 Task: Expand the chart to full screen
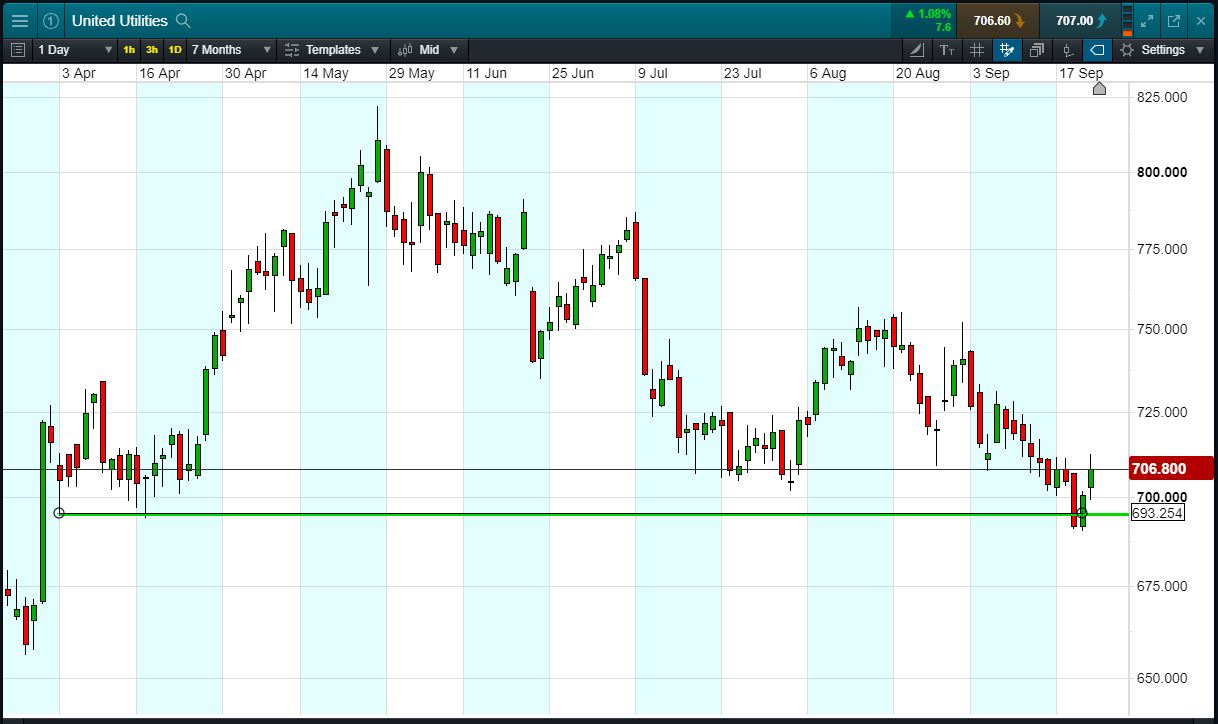tap(1147, 20)
